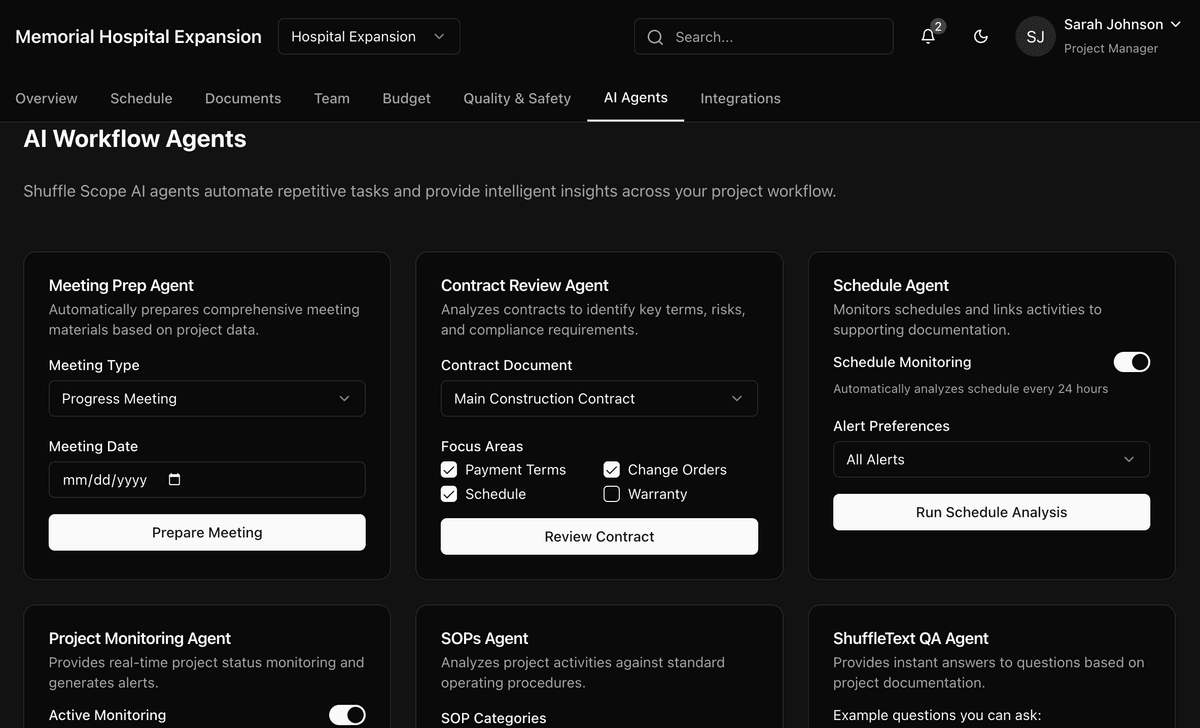Click the Review Contract button

(x=599, y=536)
